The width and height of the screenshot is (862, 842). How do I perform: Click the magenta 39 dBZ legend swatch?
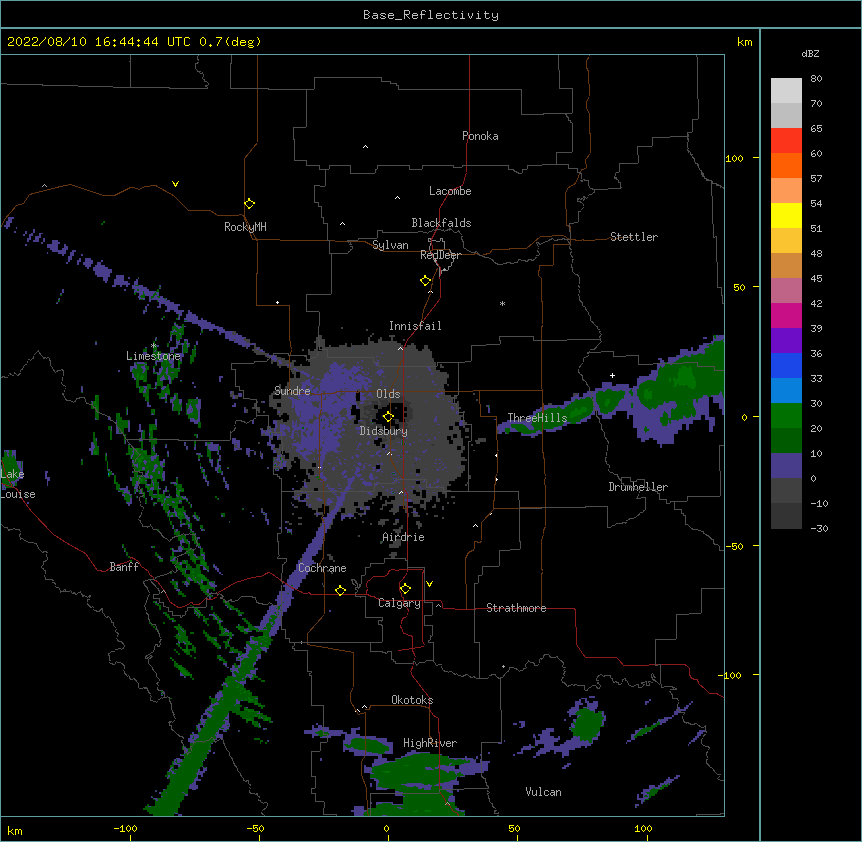pyautogui.click(x=786, y=315)
